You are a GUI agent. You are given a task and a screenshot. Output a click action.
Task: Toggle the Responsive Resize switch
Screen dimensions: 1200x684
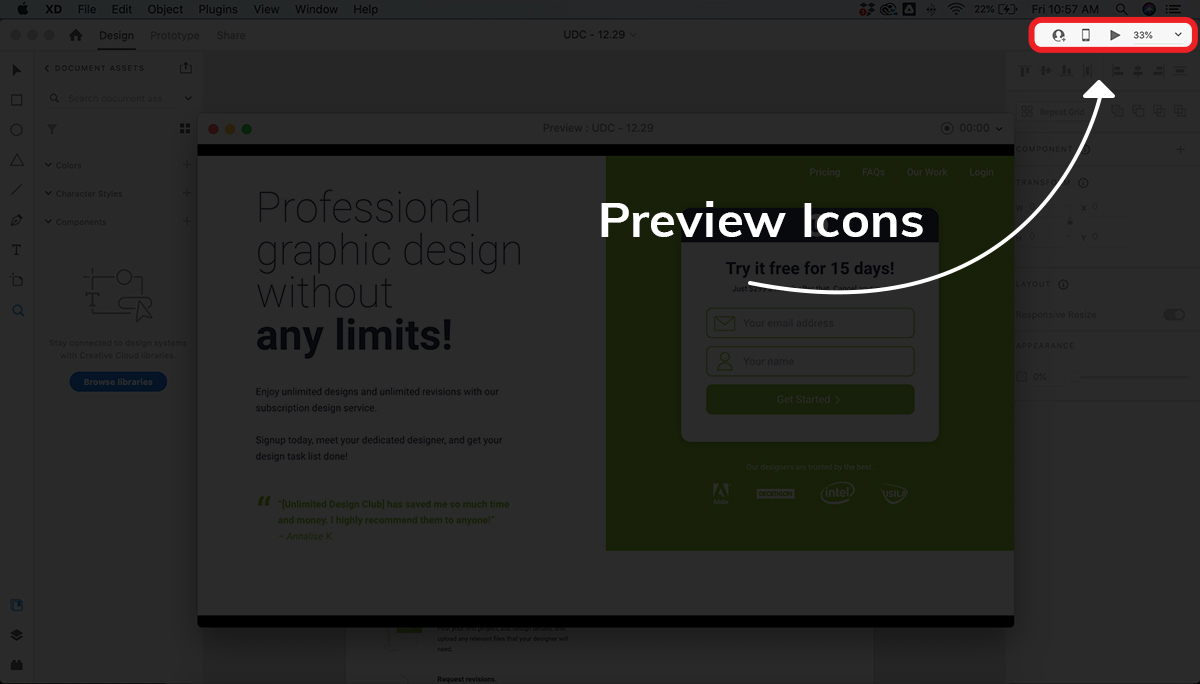[1173, 315]
